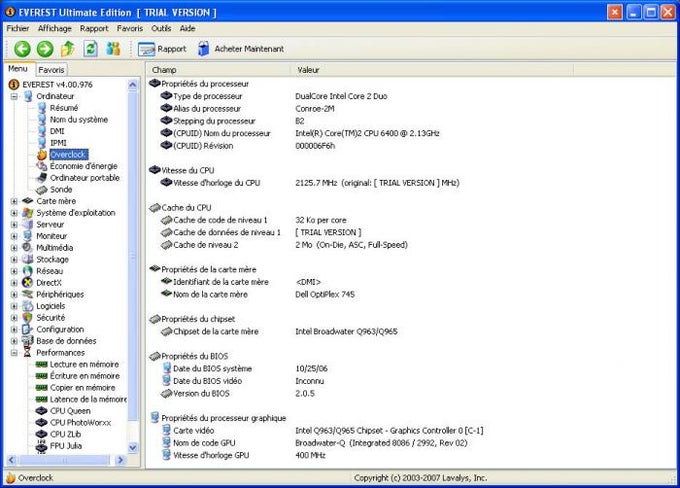Expand the Système d'exploitation node
The height and width of the screenshot is (488, 680).
click(14, 213)
